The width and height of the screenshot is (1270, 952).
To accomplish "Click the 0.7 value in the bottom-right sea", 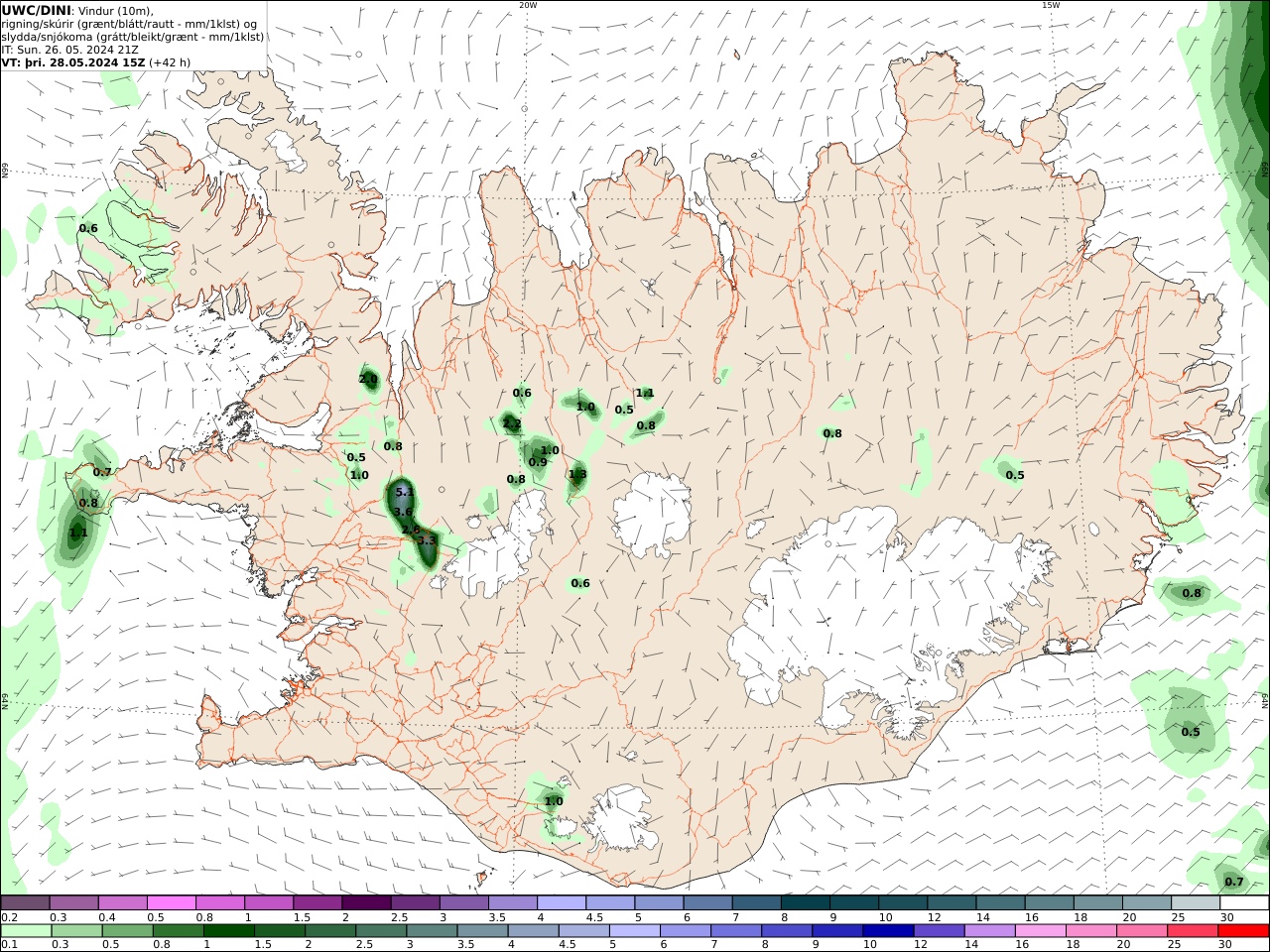I will pyautogui.click(x=1234, y=882).
